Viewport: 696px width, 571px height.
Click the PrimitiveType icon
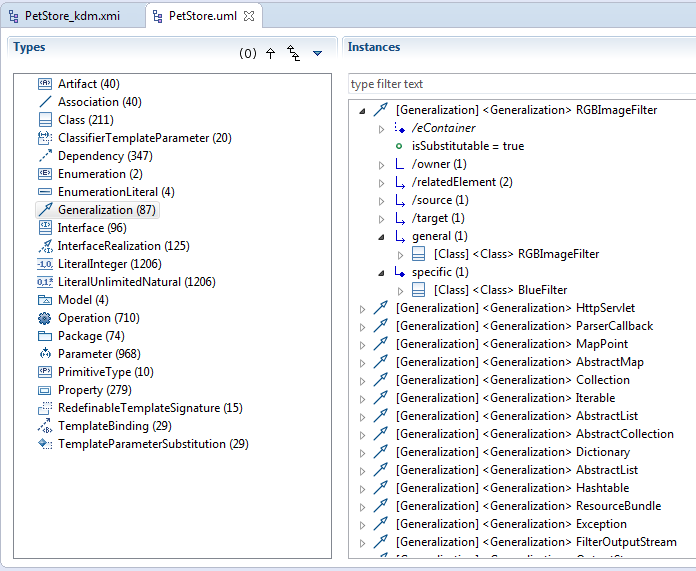pos(45,372)
